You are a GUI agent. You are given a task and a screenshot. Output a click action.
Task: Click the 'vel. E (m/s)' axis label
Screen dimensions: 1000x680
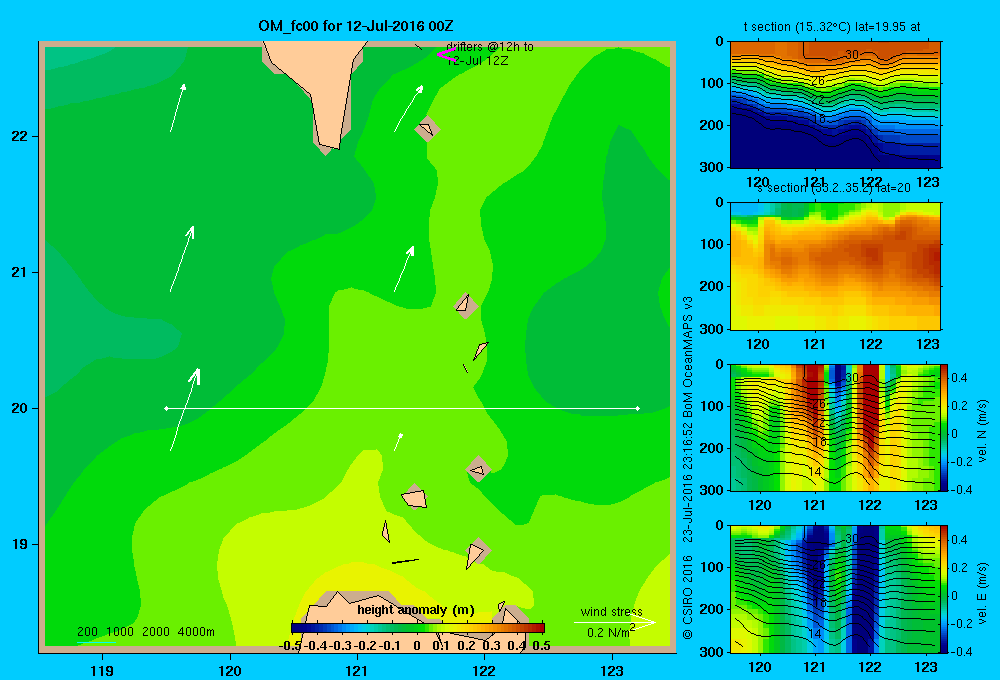pyautogui.click(x=982, y=592)
